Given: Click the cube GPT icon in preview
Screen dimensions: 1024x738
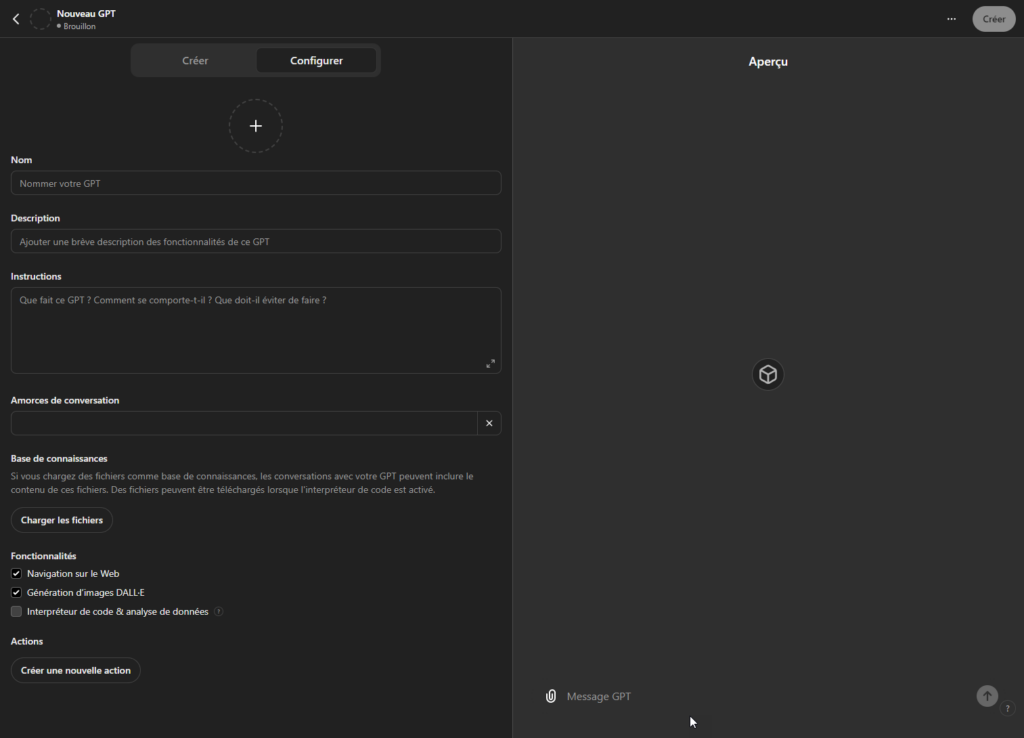Looking at the screenshot, I should [x=768, y=374].
